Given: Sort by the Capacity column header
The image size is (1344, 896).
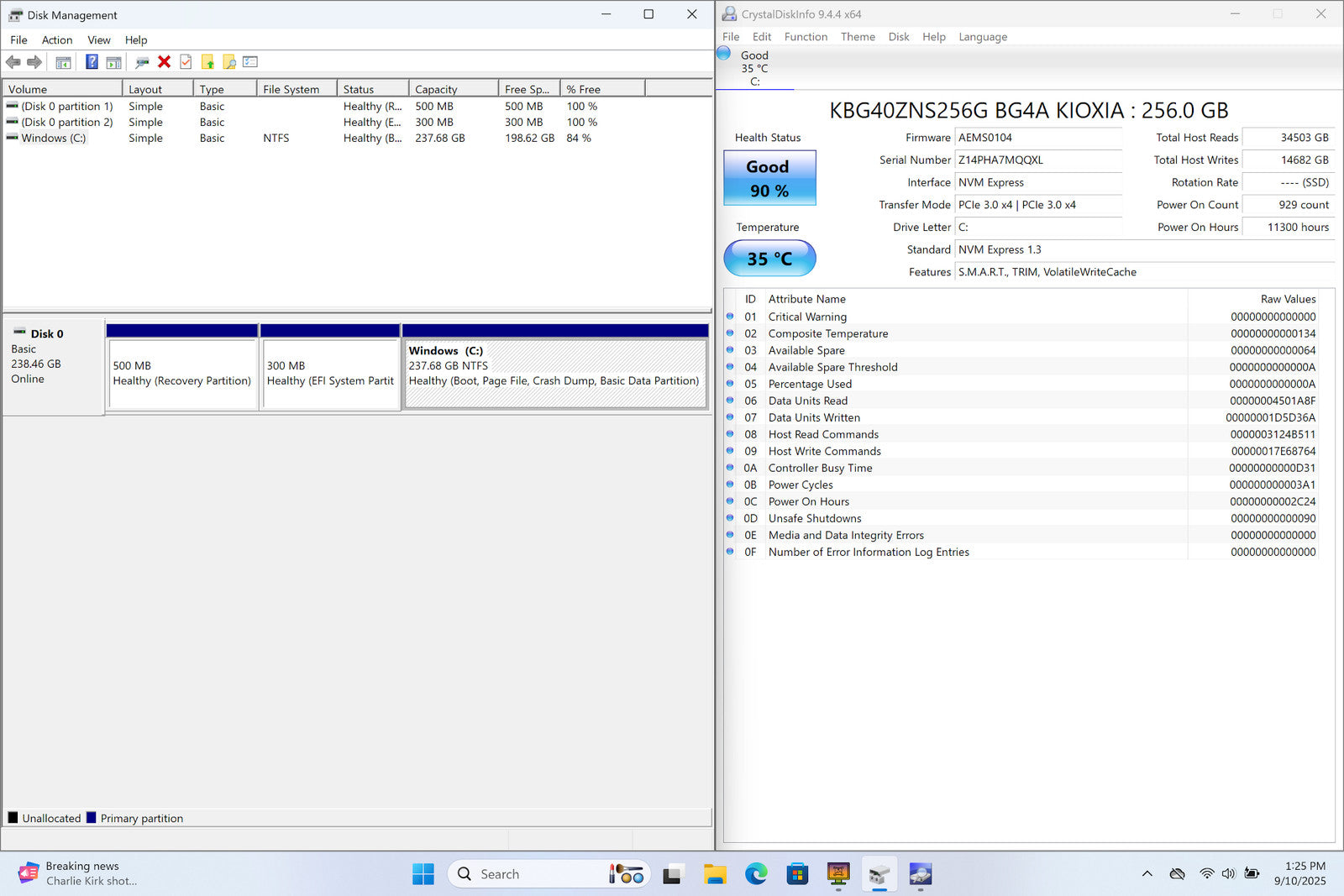Looking at the screenshot, I should tap(454, 89).
